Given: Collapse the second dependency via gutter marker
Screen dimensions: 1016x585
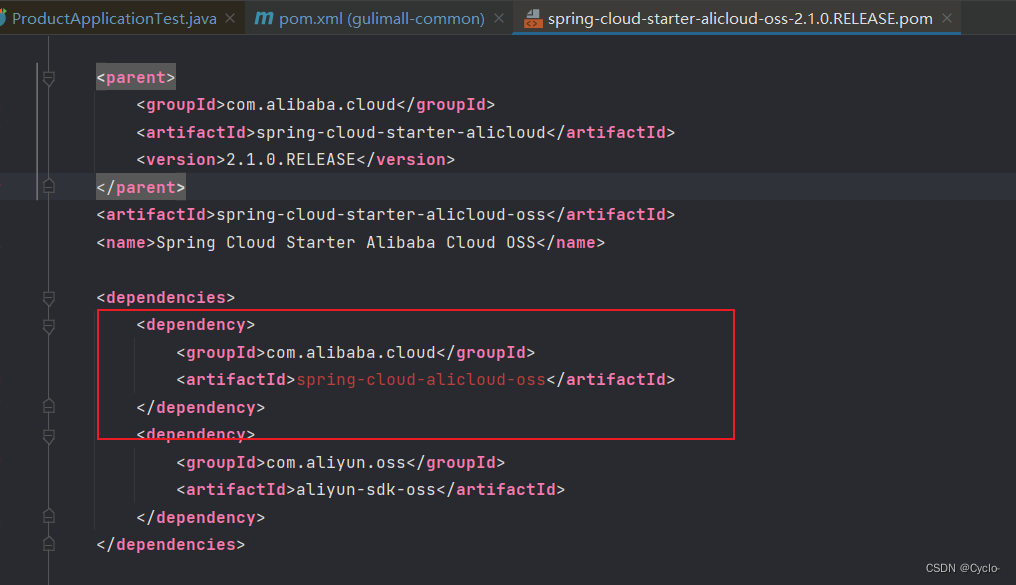Looking at the screenshot, I should point(47,436).
